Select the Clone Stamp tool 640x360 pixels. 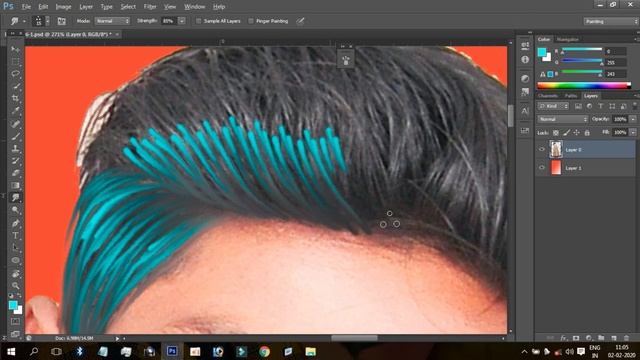[16, 149]
